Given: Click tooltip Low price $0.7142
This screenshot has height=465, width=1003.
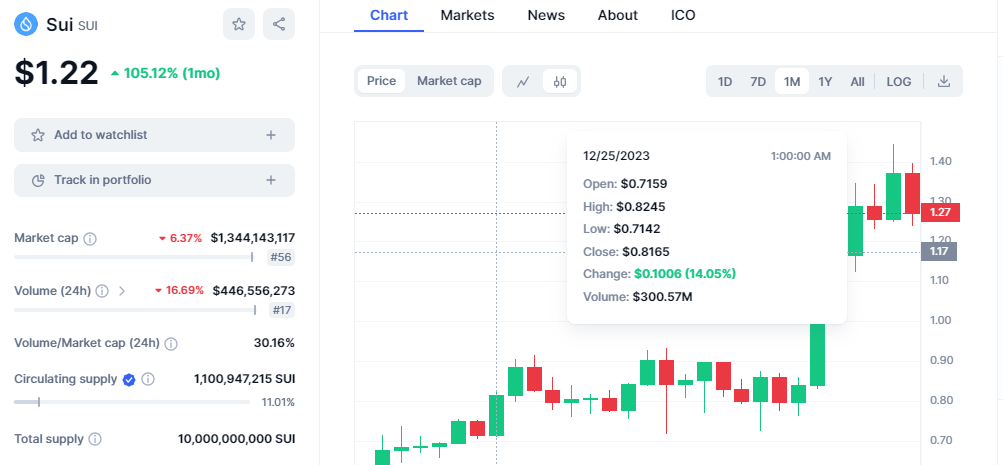Looking at the screenshot, I should coord(637,229).
